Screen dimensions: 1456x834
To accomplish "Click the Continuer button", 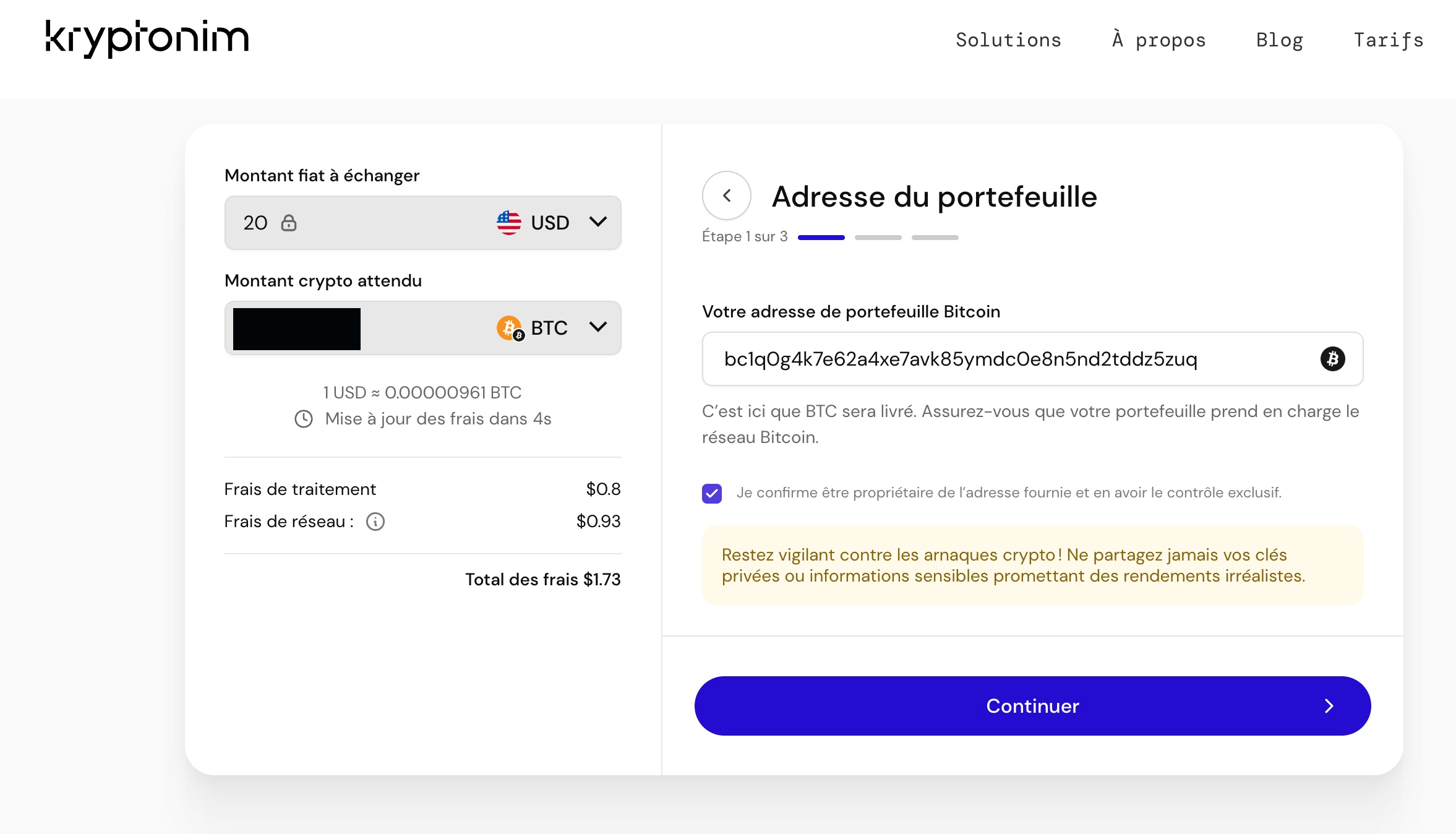I will (1032, 706).
